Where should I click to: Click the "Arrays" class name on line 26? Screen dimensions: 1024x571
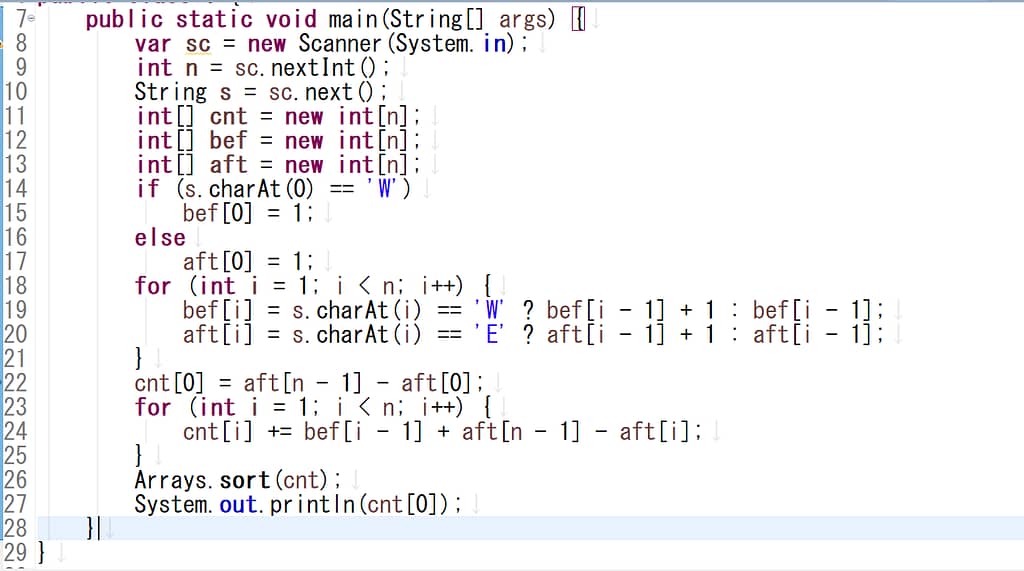tap(170, 481)
